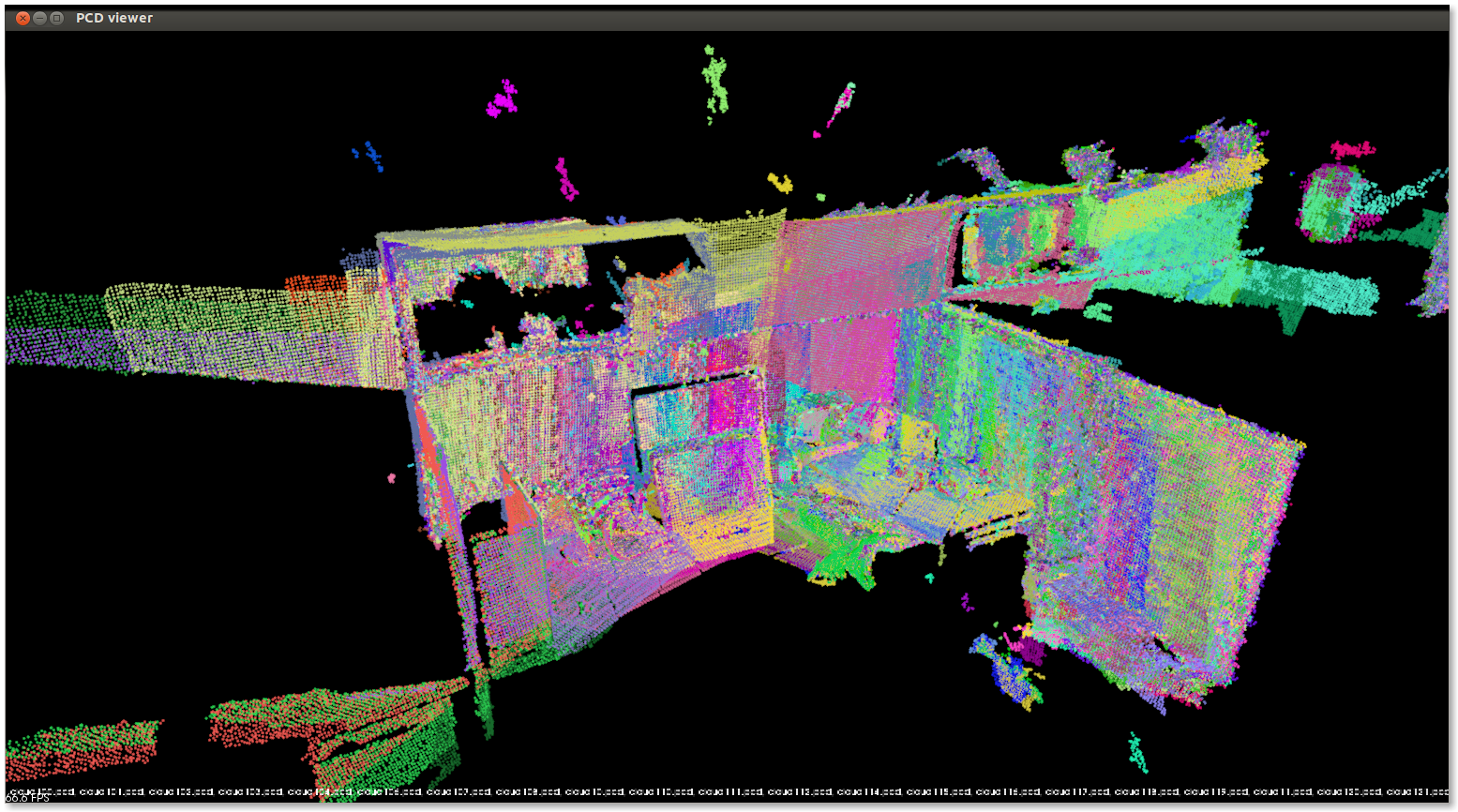Click the bright pink cluster at upper right

pos(1351,149)
